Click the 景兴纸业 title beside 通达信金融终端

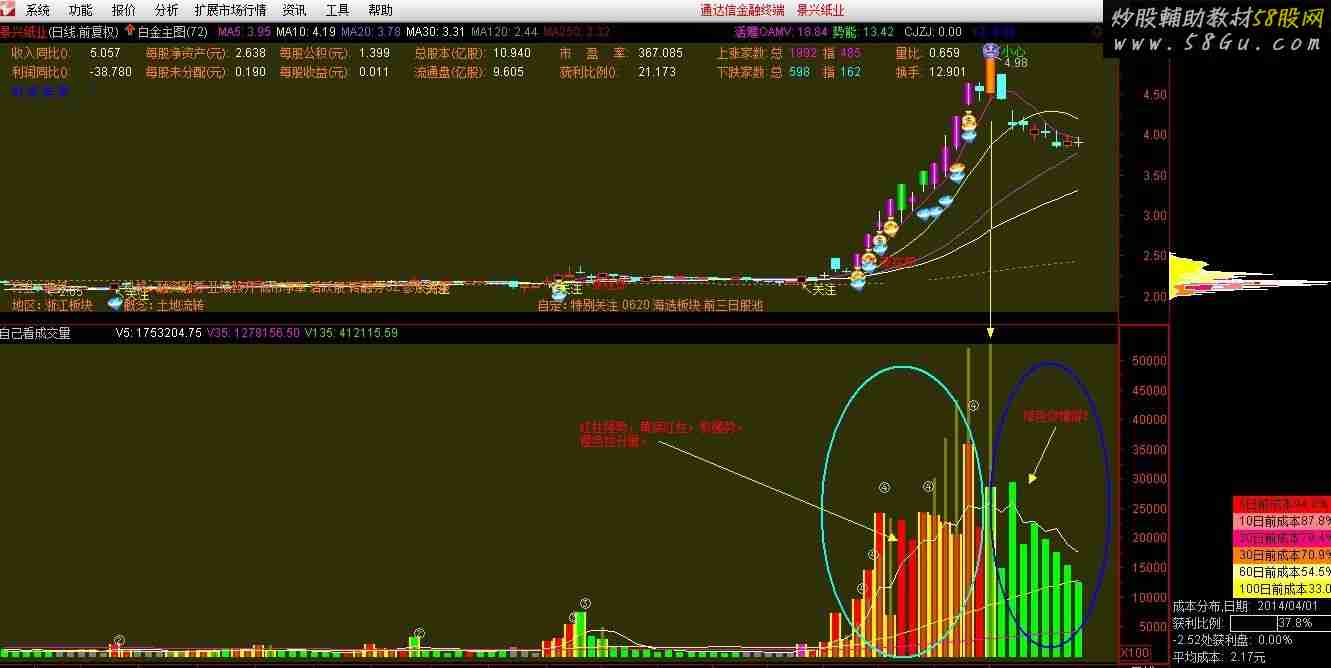(820, 10)
